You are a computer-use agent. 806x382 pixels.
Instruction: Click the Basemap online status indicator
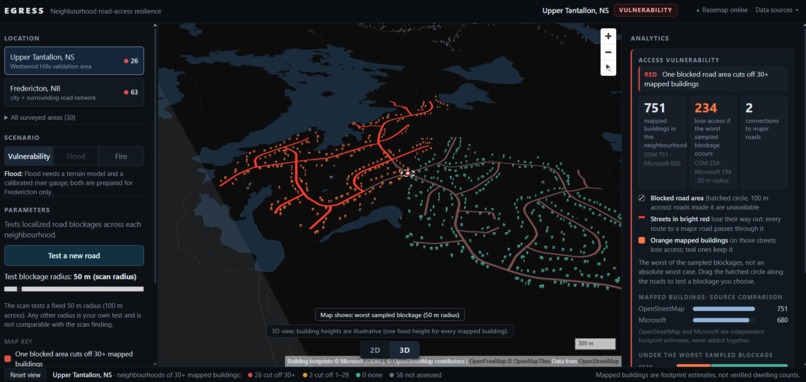point(722,10)
